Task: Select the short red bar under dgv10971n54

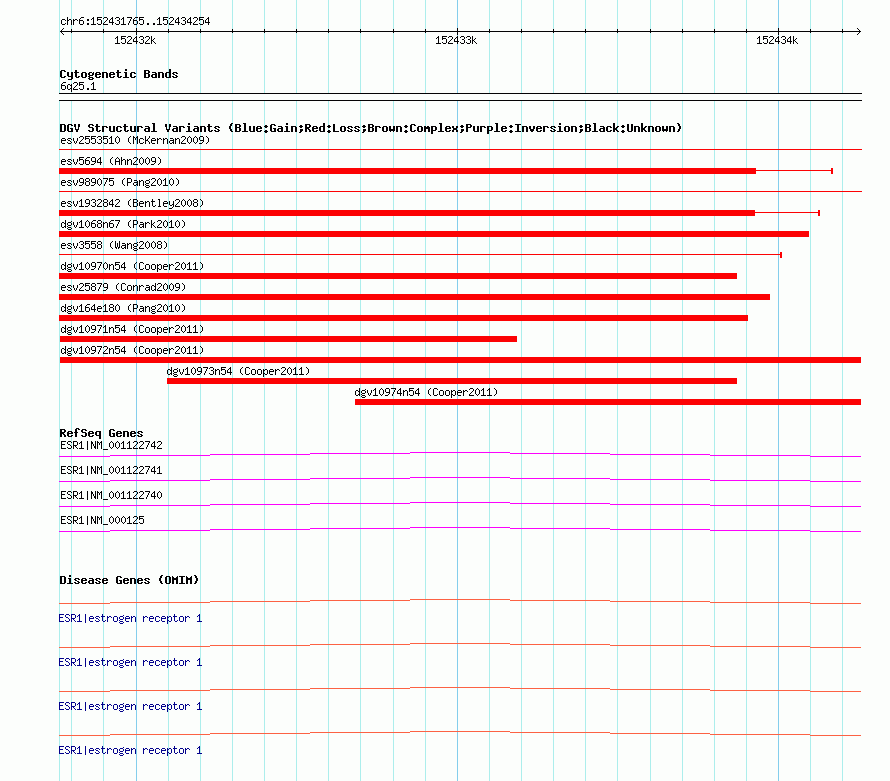Action: (x=288, y=339)
